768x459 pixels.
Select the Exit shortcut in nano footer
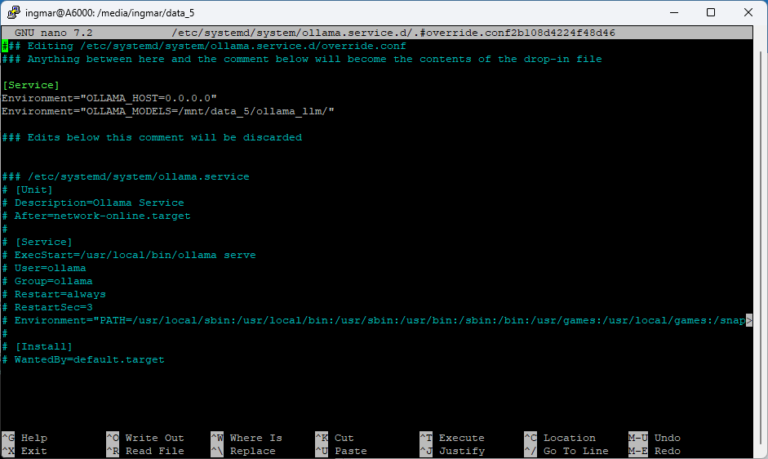click(34, 451)
